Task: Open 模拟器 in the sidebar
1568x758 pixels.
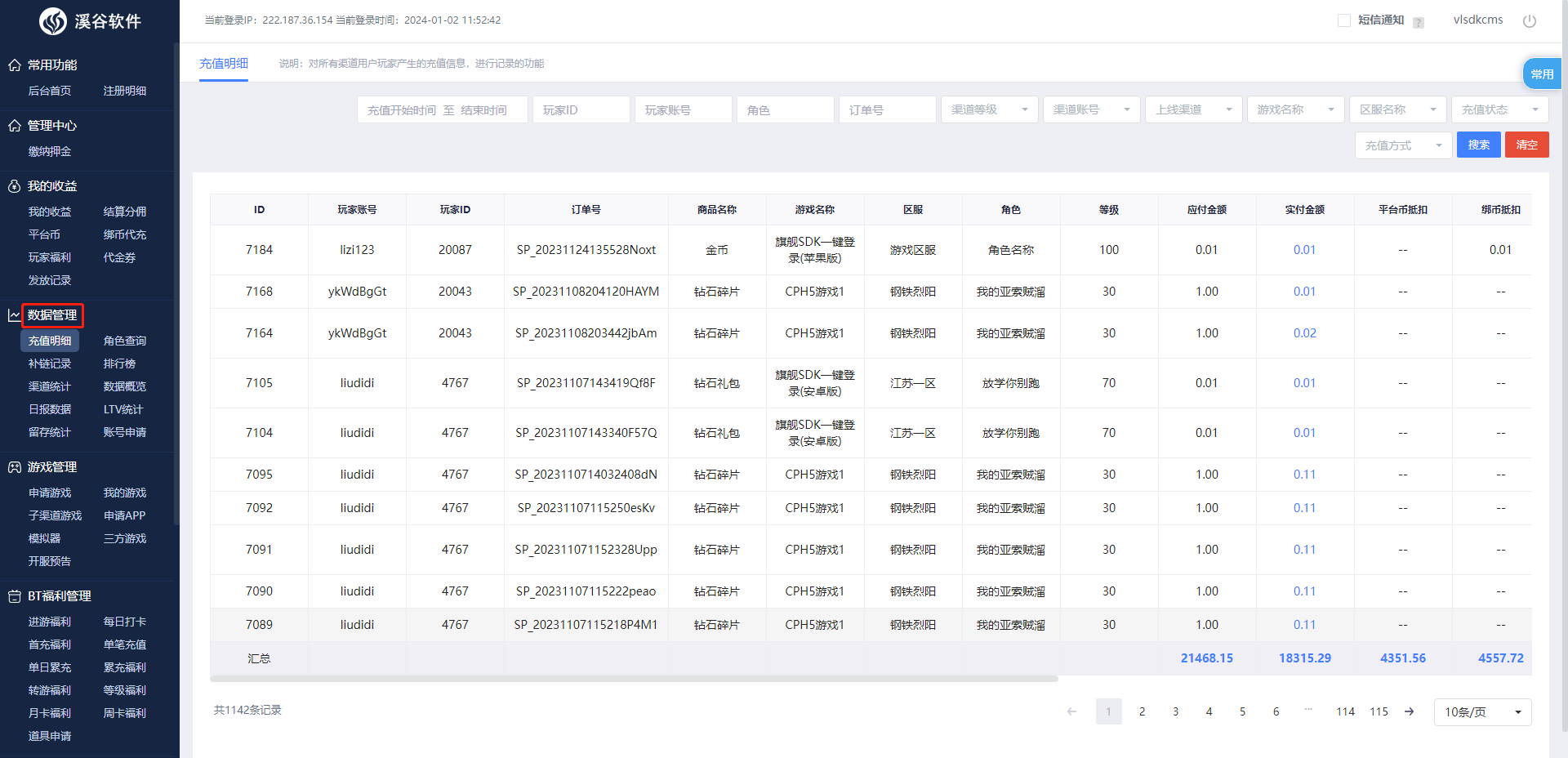Action: (44, 539)
